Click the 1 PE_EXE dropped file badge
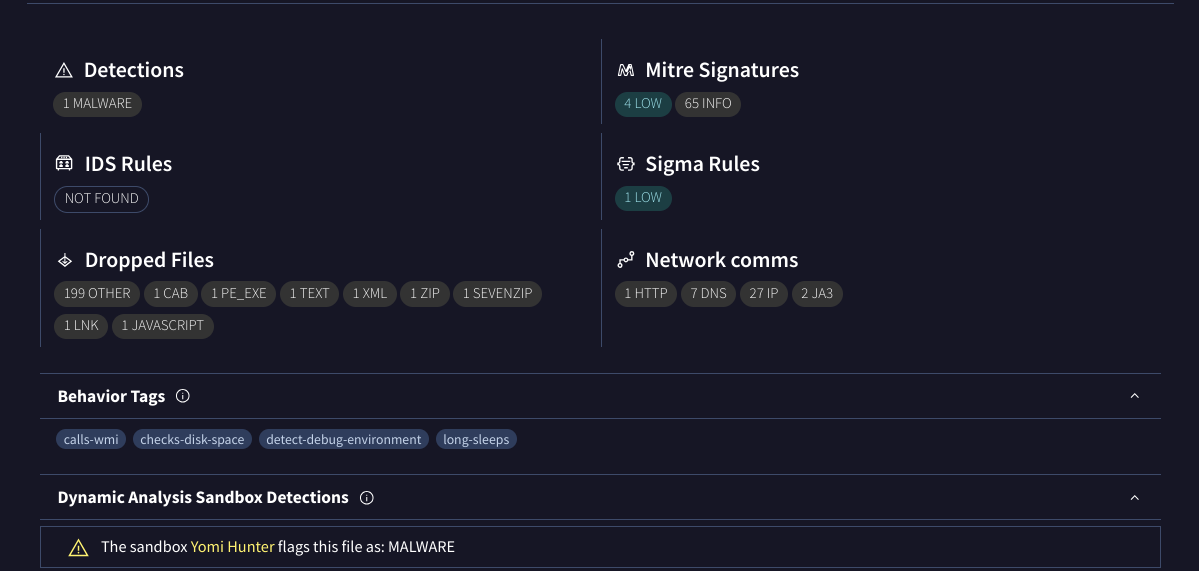The image size is (1199, 571). 239,294
